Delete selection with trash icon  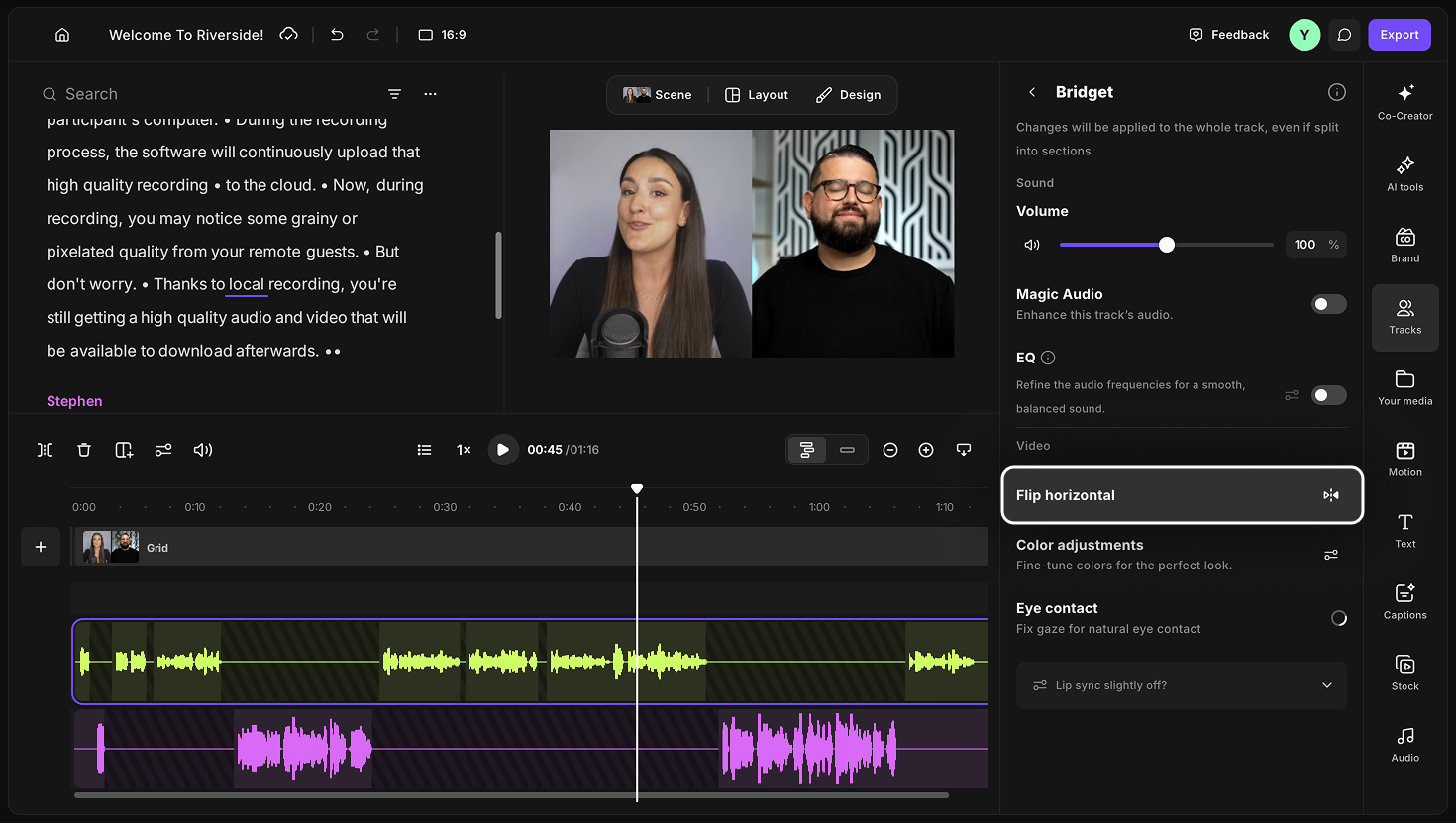pyautogui.click(x=84, y=450)
